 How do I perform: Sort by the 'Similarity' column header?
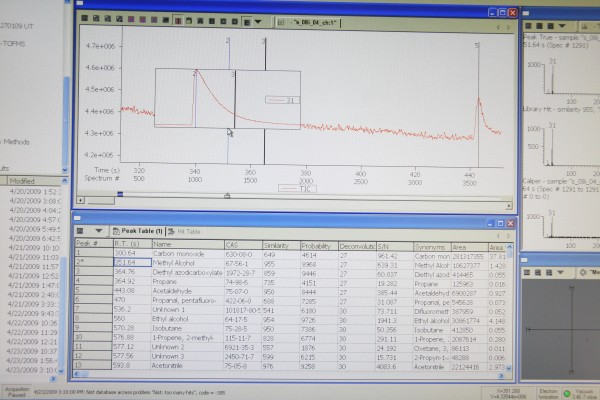click(281, 245)
